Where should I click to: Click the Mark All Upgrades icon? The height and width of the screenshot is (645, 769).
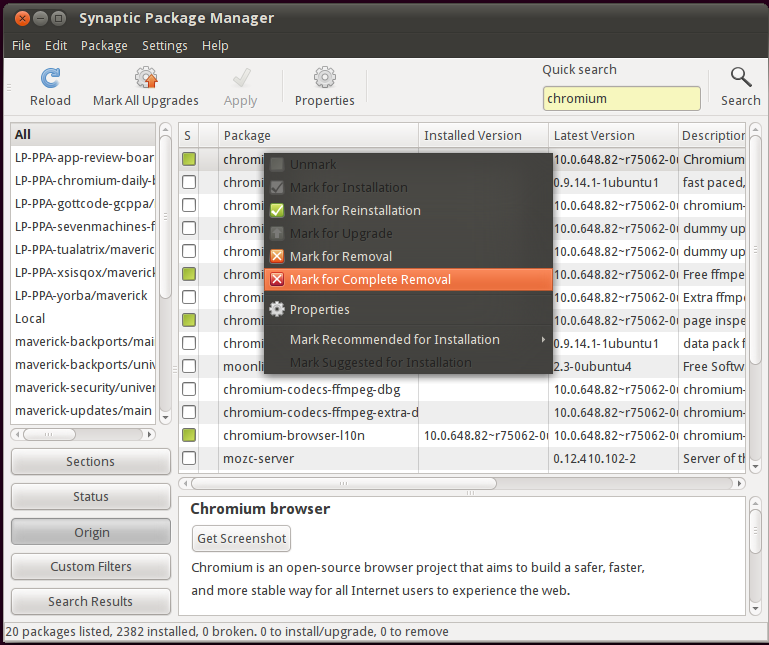point(146,77)
